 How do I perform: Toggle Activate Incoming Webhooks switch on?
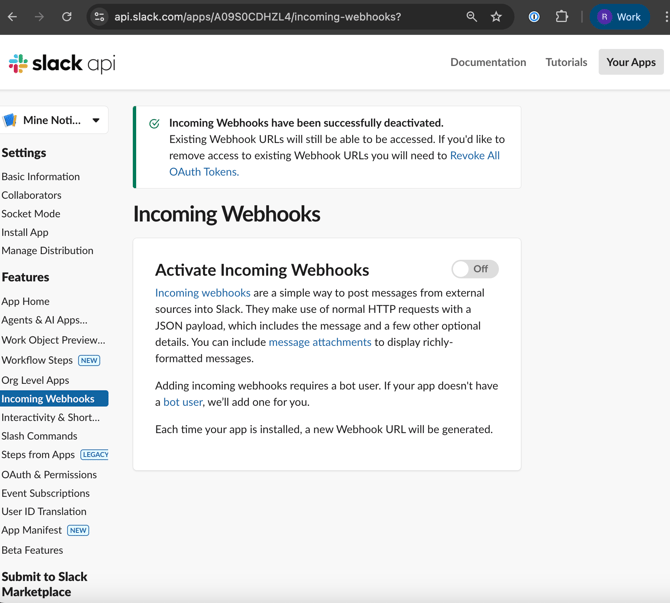click(474, 269)
